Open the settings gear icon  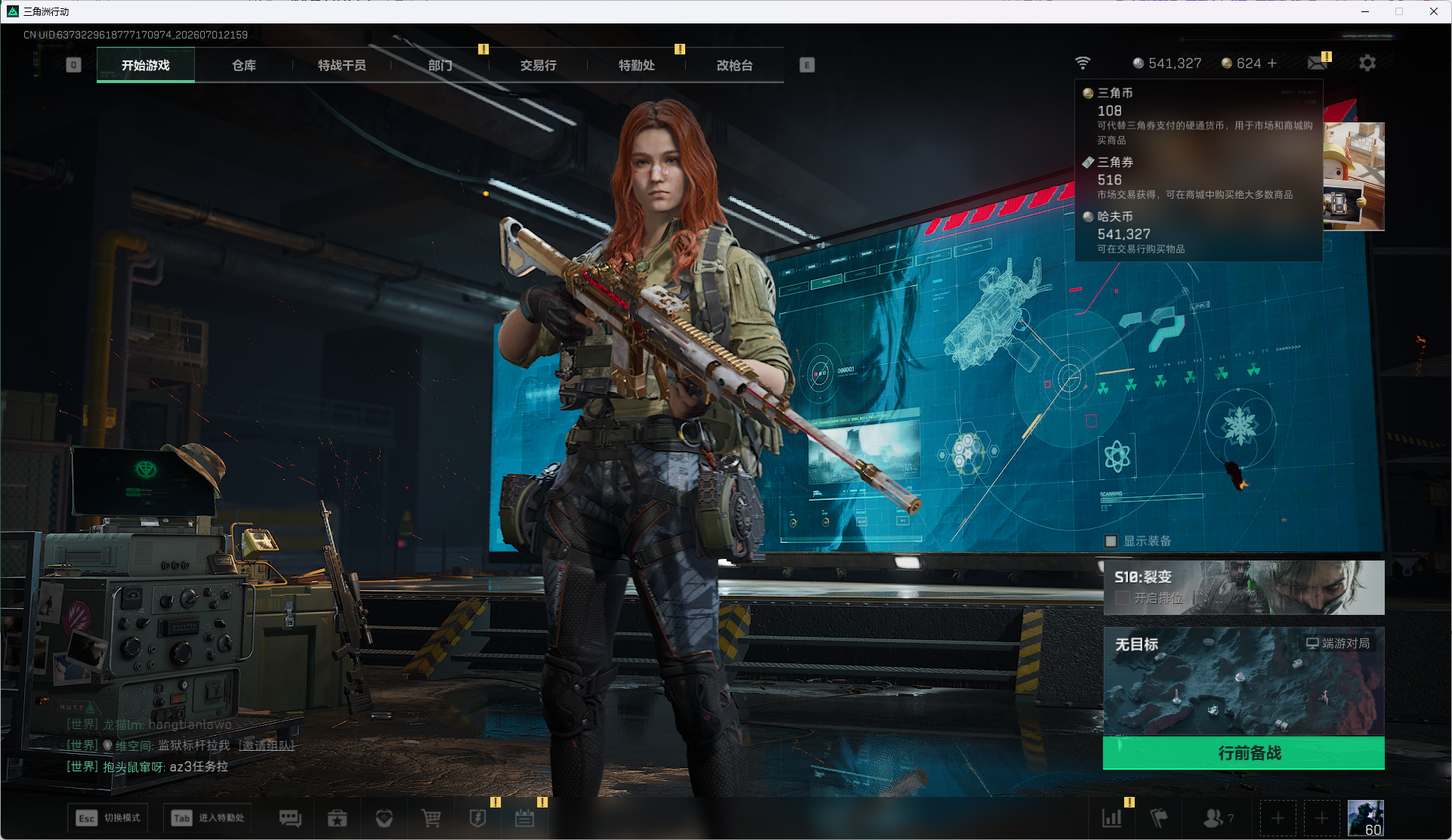[1367, 63]
